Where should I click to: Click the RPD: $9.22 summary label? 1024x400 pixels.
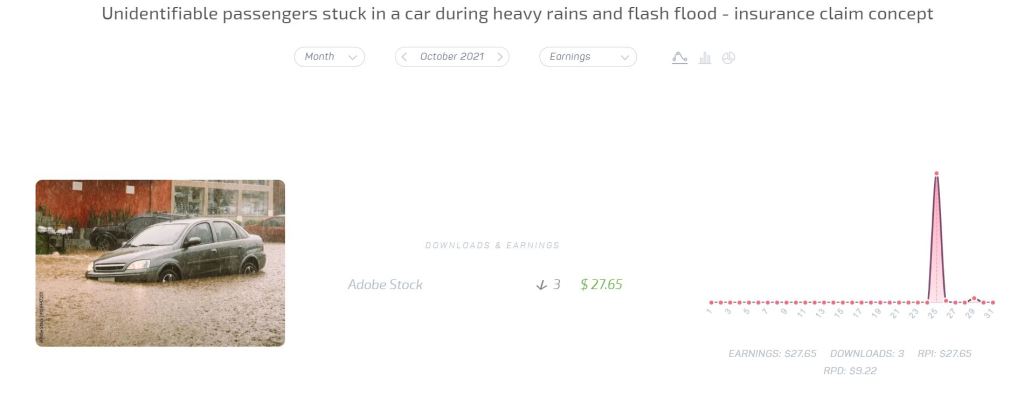850,371
